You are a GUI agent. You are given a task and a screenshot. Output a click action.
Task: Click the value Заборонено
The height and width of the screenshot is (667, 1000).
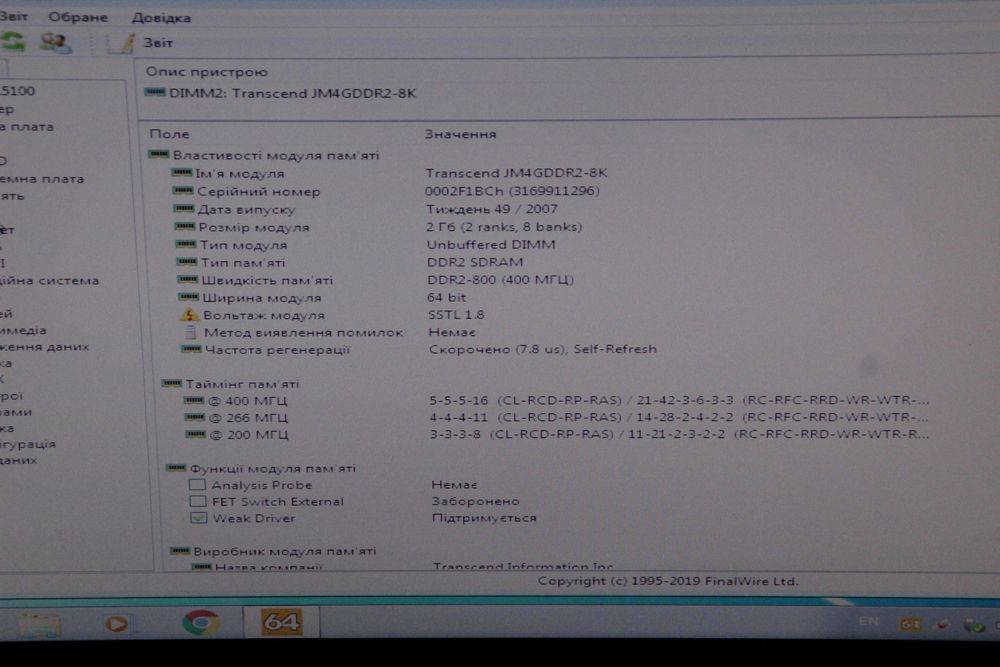click(476, 501)
